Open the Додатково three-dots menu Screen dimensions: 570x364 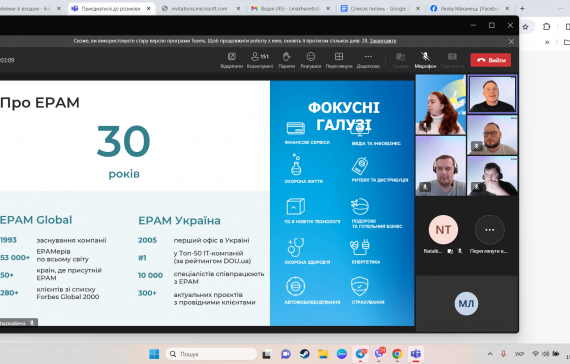(x=368, y=60)
